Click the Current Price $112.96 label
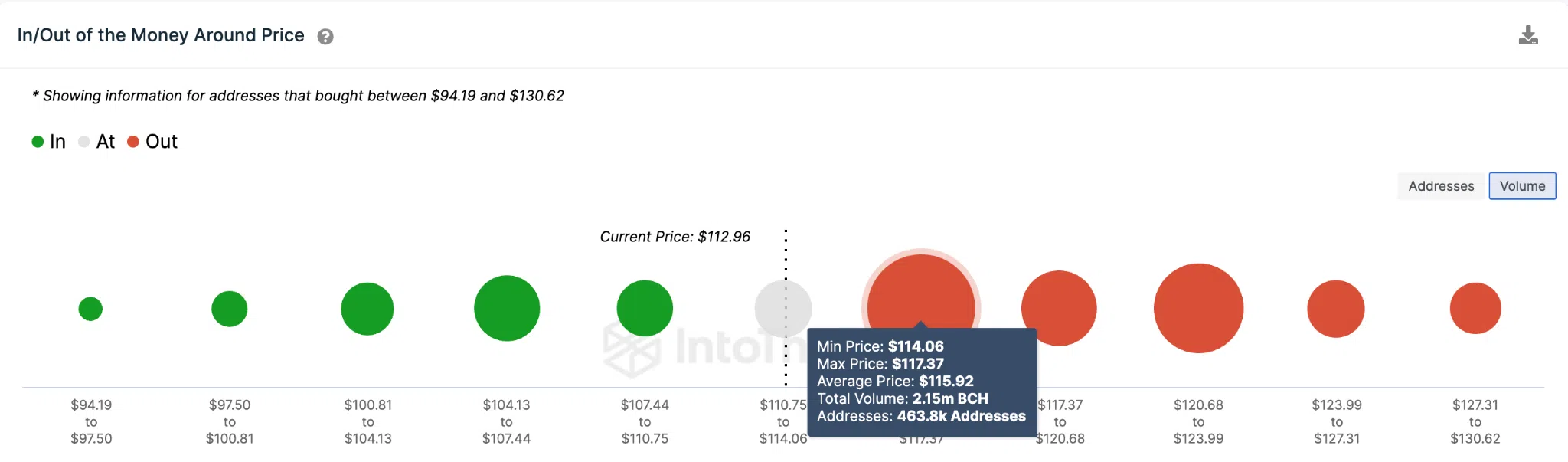1568x462 pixels. [675, 237]
